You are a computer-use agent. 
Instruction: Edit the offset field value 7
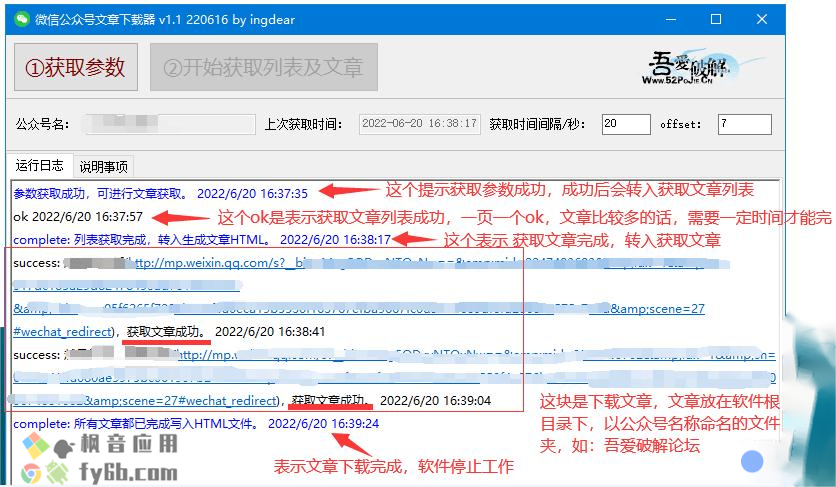(x=744, y=124)
